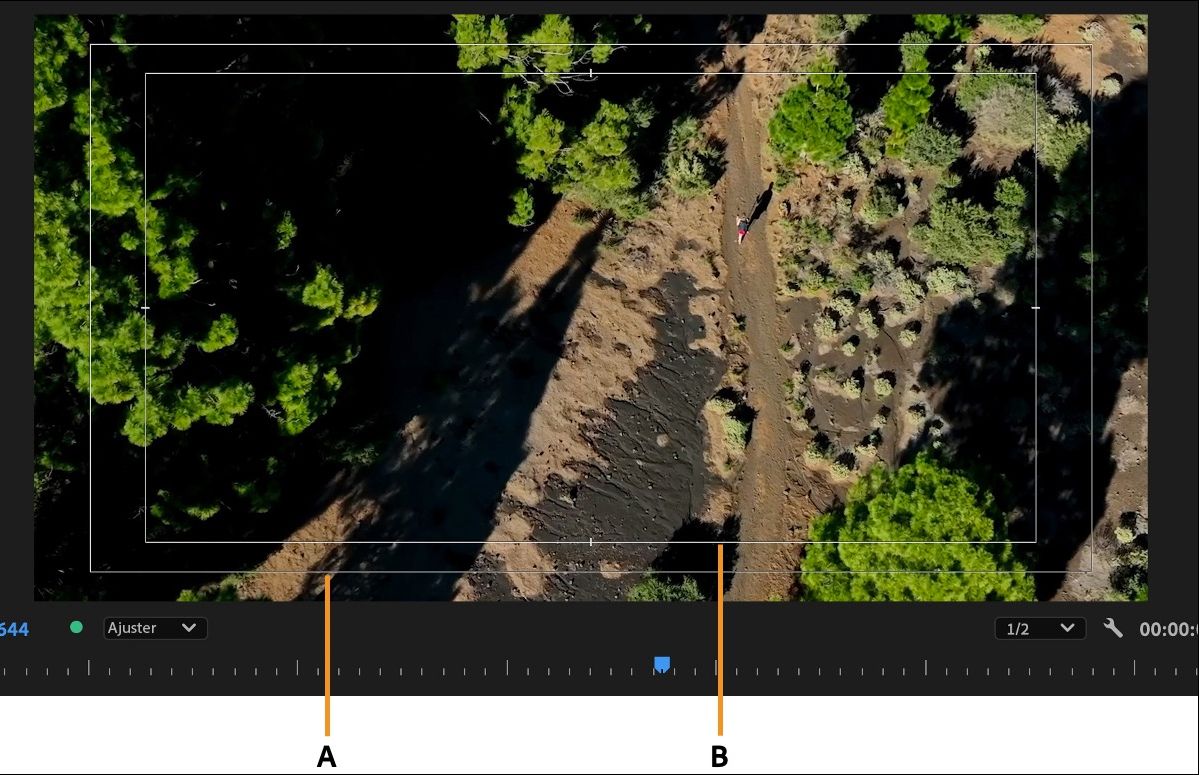Expand the chevron next to Ajuster
This screenshot has width=1200, height=775.
pos(188,628)
